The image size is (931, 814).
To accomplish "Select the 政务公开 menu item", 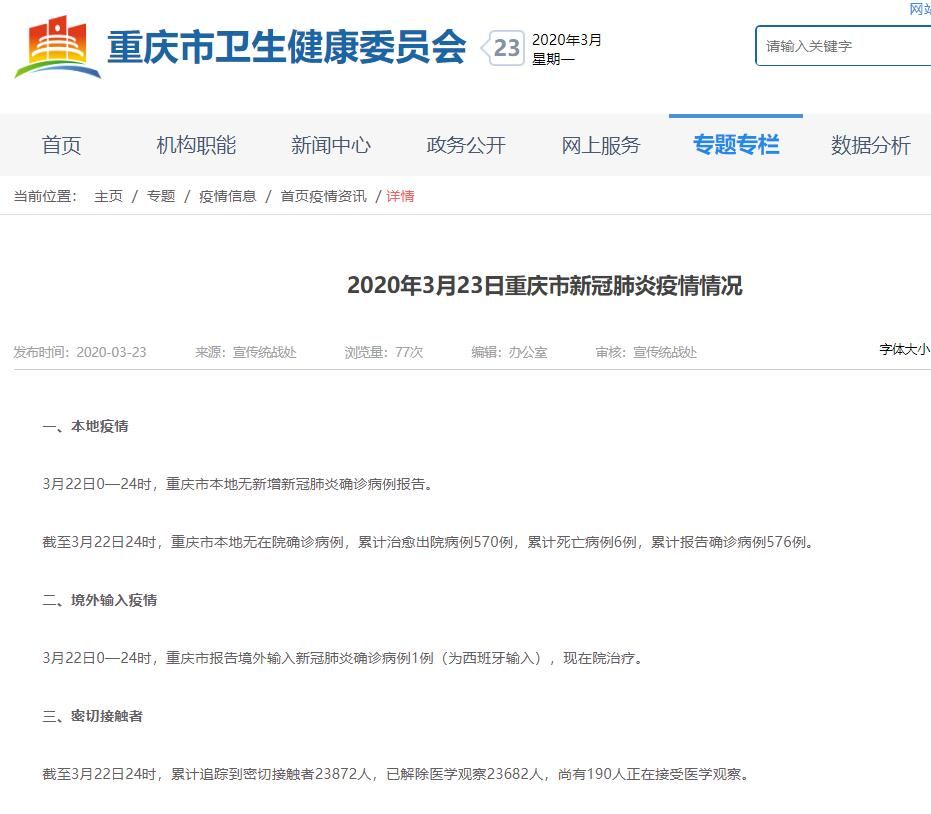I will pyautogui.click(x=466, y=145).
